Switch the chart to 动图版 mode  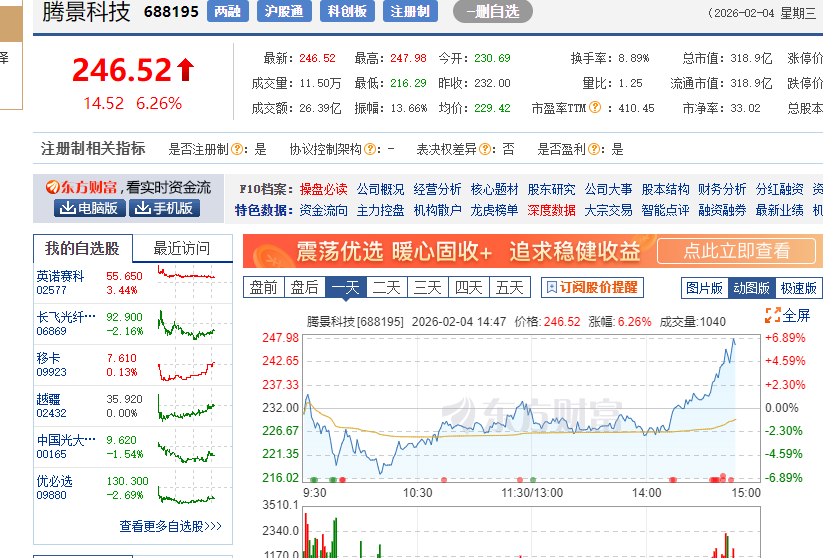point(751,288)
